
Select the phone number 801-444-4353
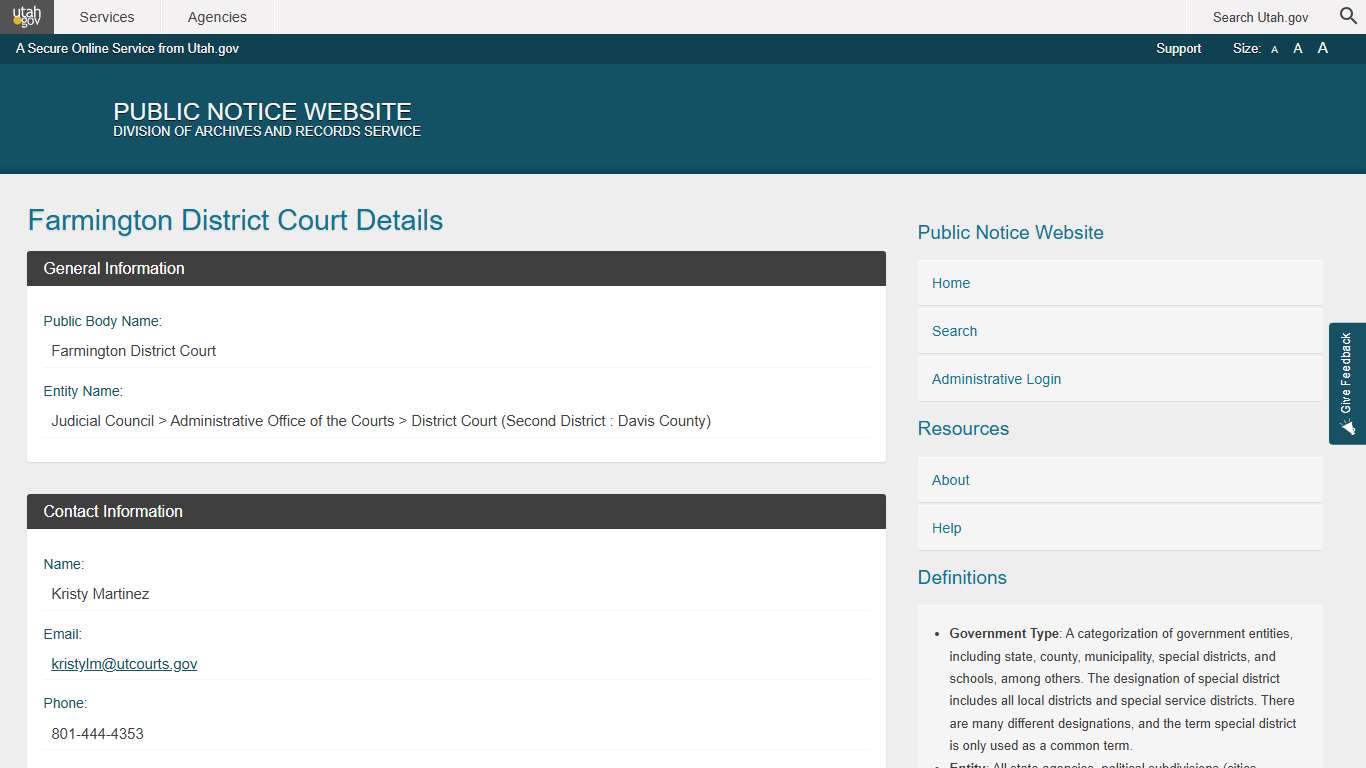coord(97,733)
